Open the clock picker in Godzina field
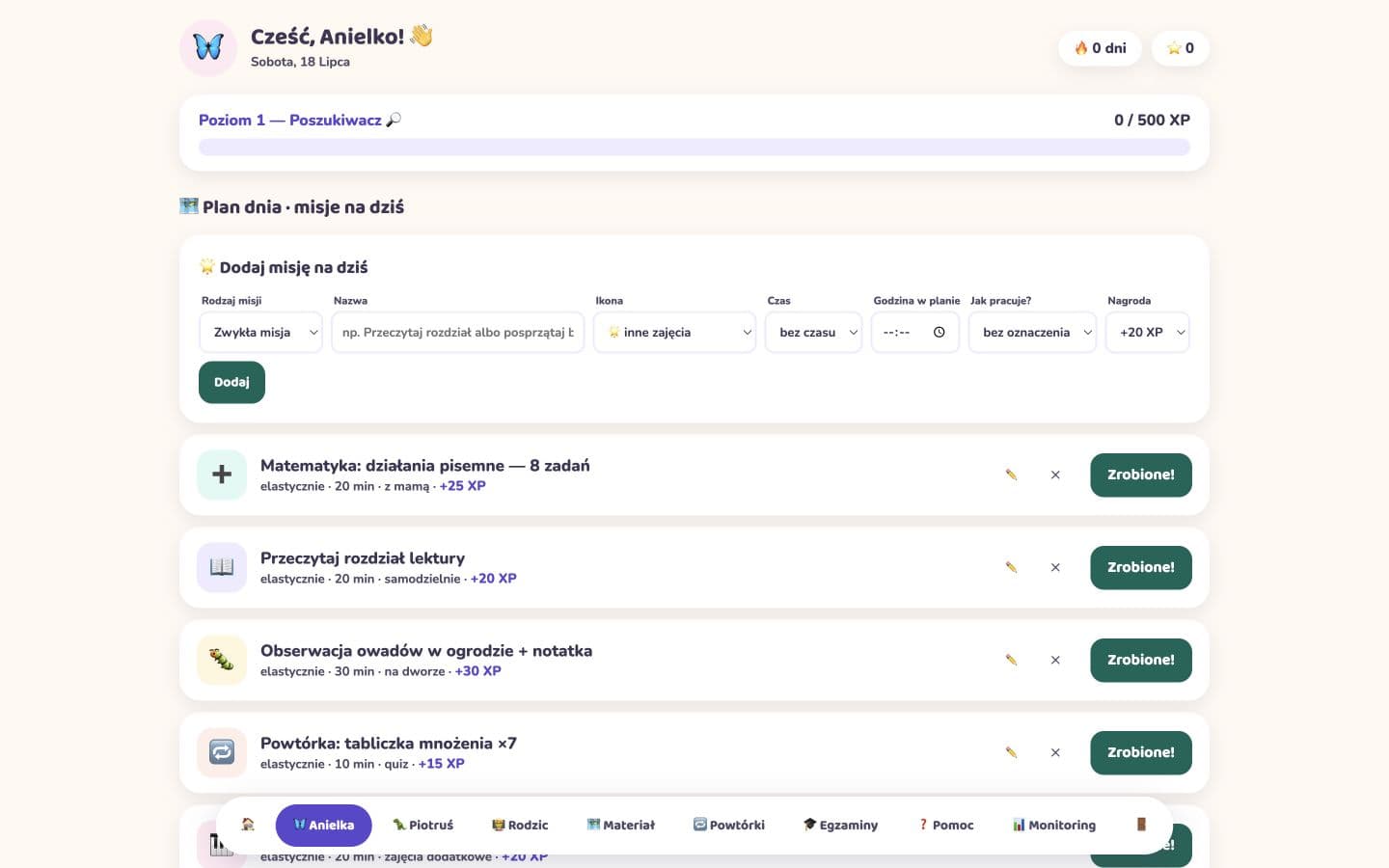Viewport: 1389px width, 868px height. point(939,332)
